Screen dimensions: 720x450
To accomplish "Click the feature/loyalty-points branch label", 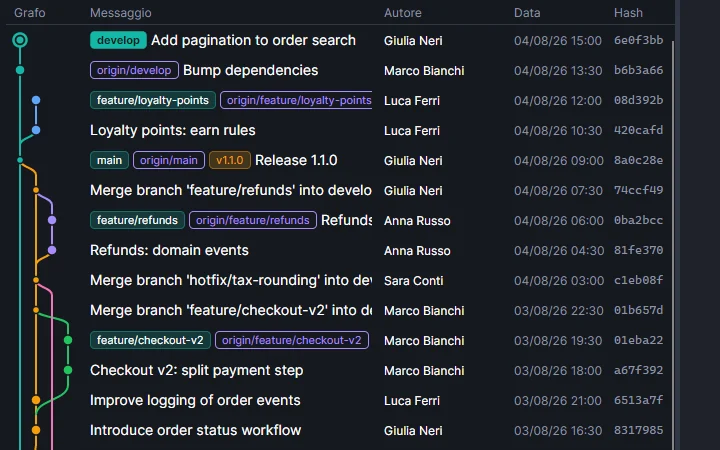I will click(153, 100).
